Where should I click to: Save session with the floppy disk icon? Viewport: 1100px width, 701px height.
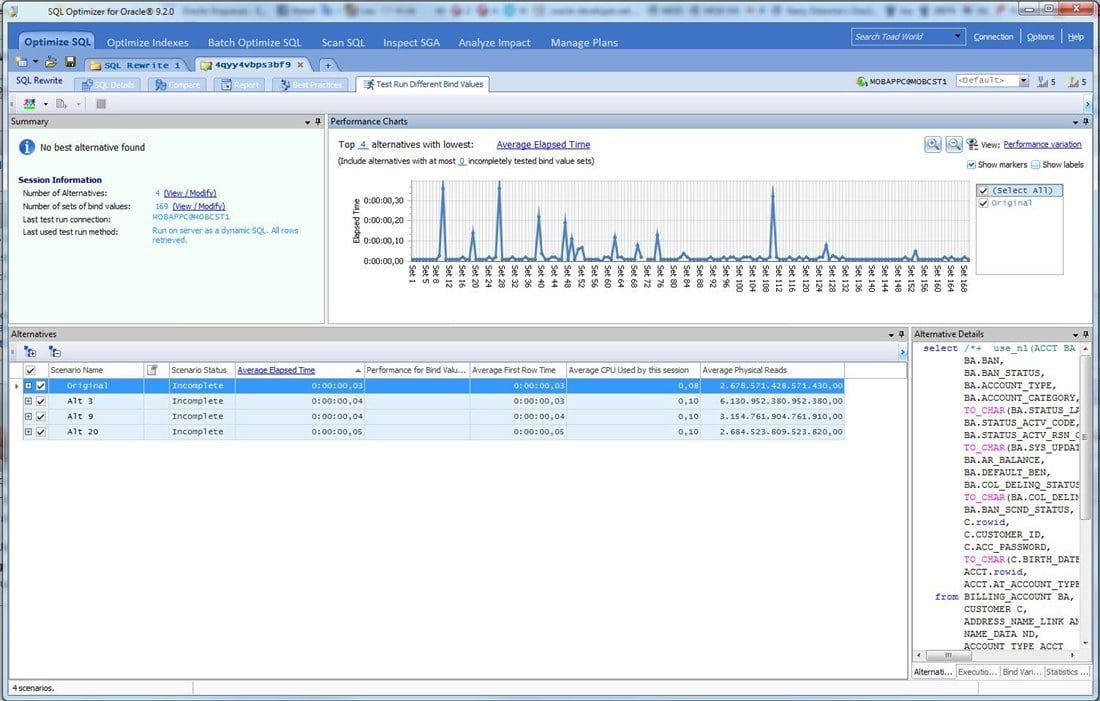click(x=70, y=62)
